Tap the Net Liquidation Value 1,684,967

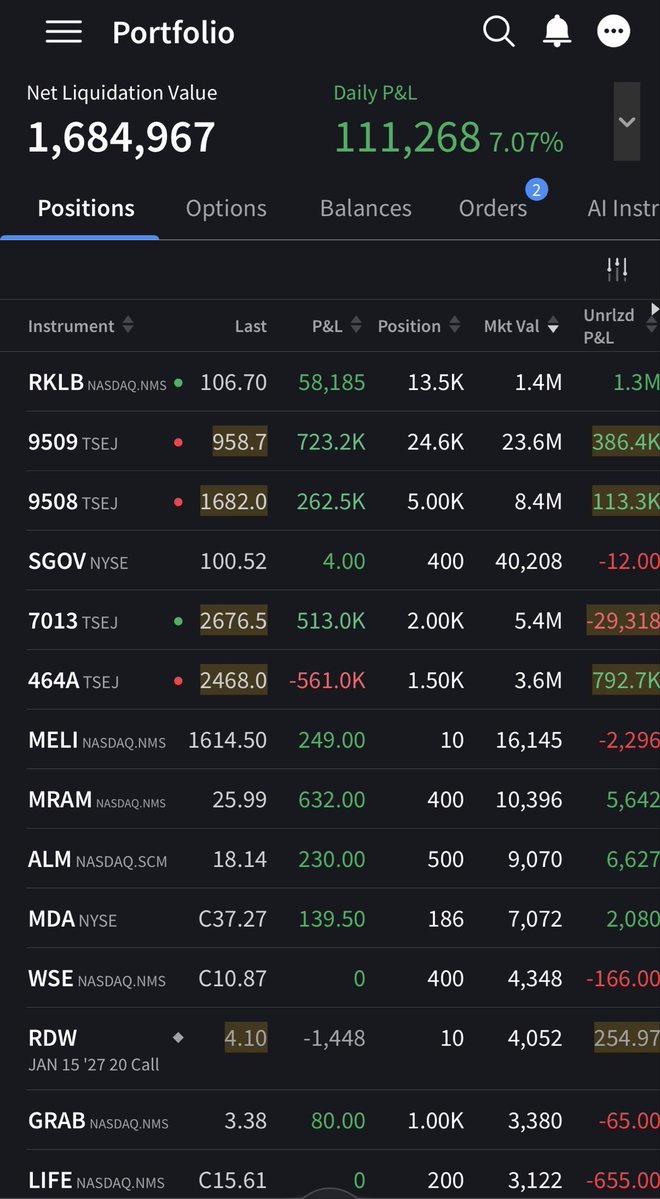pyautogui.click(x=122, y=138)
